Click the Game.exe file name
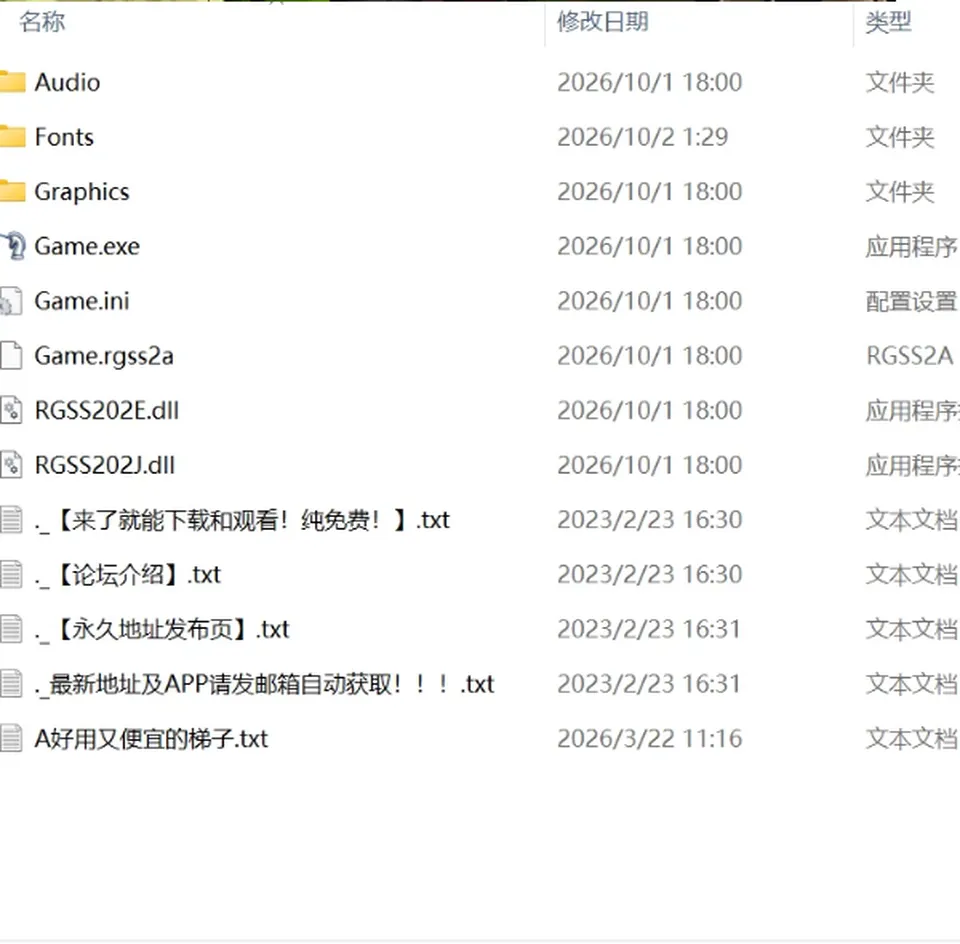 [87, 246]
